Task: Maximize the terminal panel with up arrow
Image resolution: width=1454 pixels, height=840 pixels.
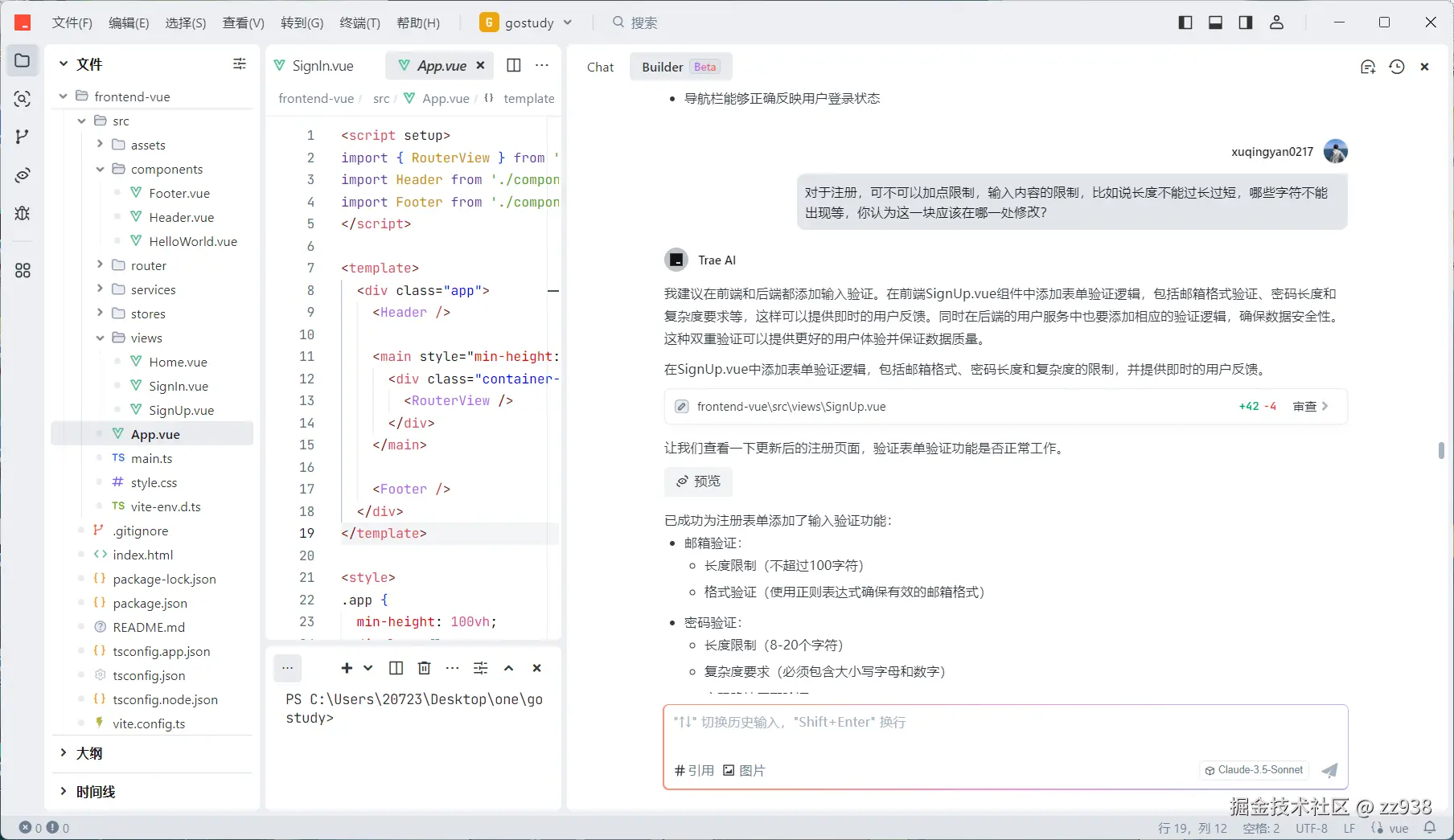Action: [509, 668]
